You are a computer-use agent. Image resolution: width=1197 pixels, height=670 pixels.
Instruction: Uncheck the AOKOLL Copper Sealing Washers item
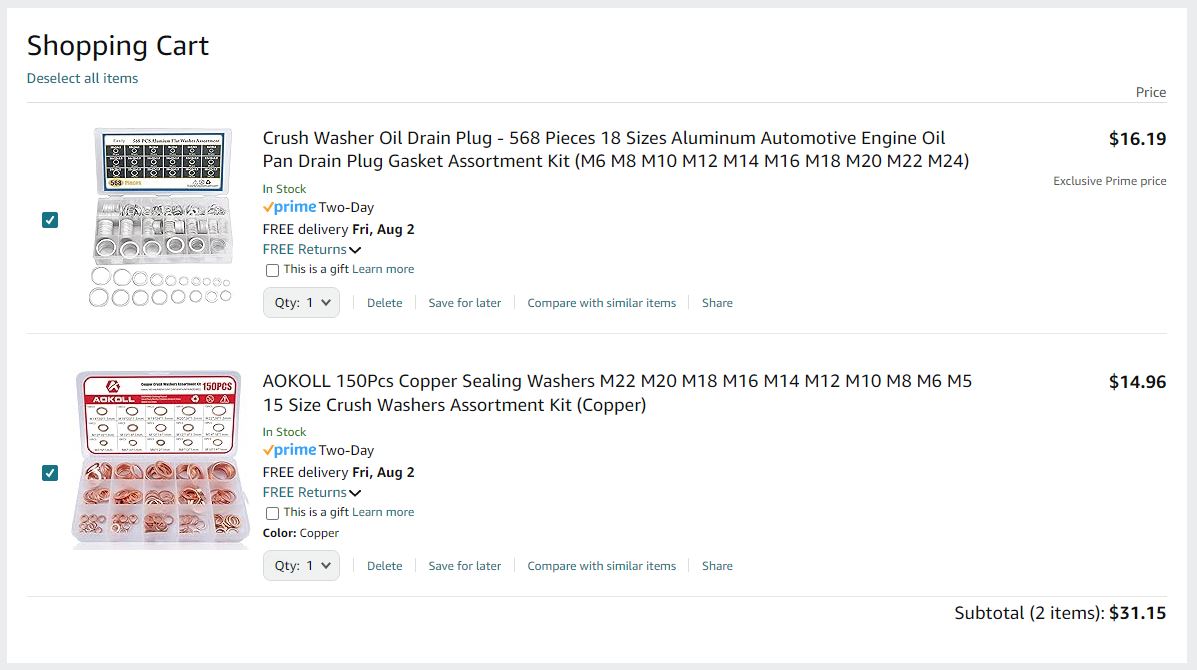click(x=50, y=473)
